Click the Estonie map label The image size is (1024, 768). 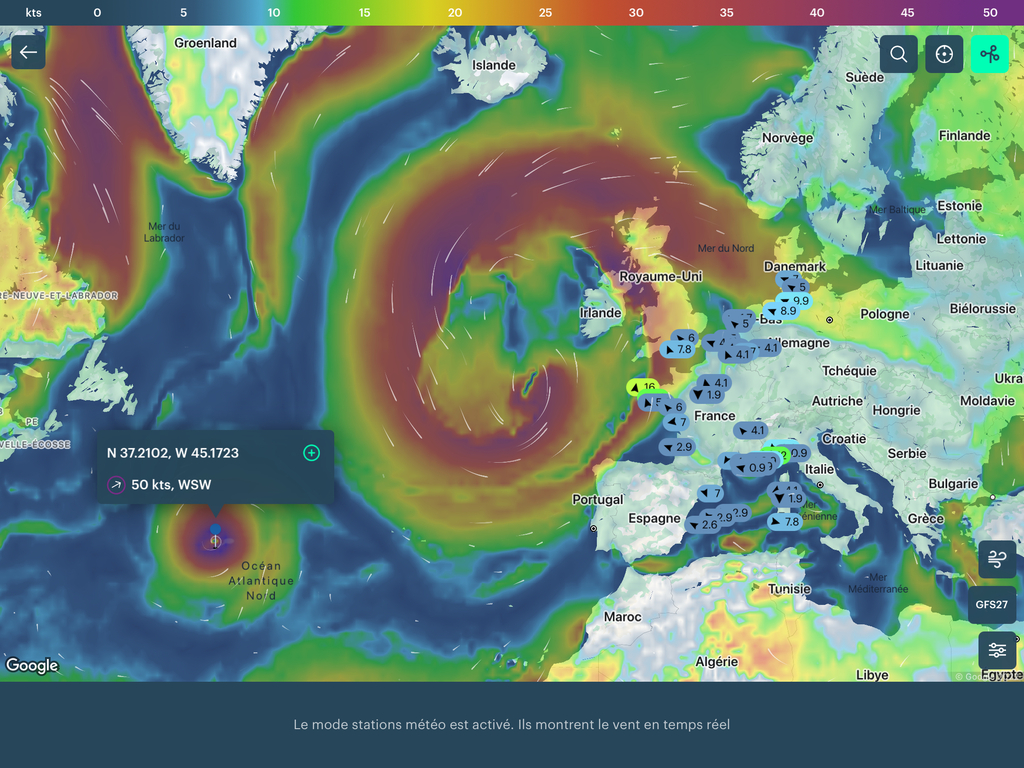click(959, 206)
